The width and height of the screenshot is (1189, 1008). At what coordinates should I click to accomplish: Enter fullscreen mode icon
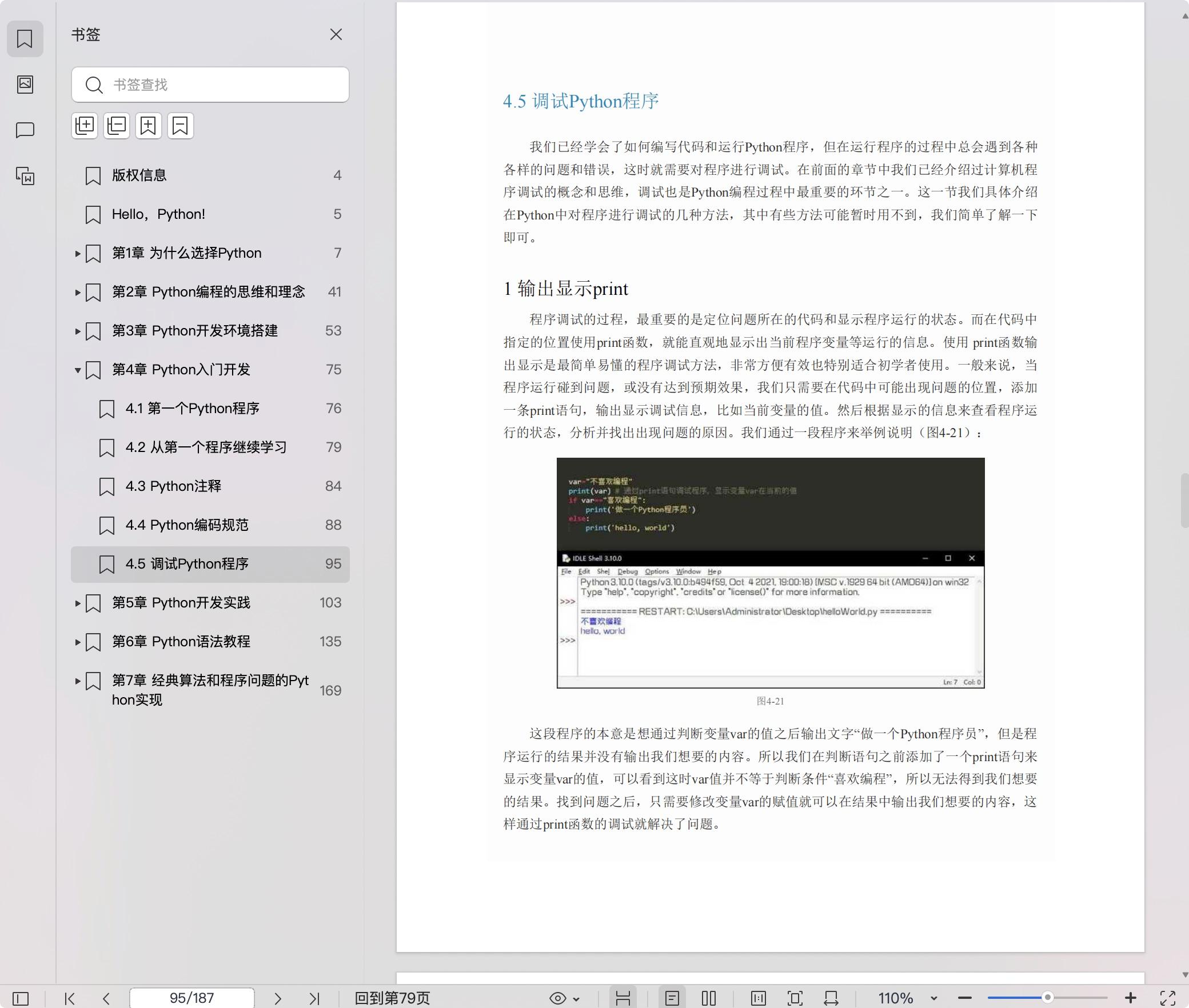point(1167,998)
